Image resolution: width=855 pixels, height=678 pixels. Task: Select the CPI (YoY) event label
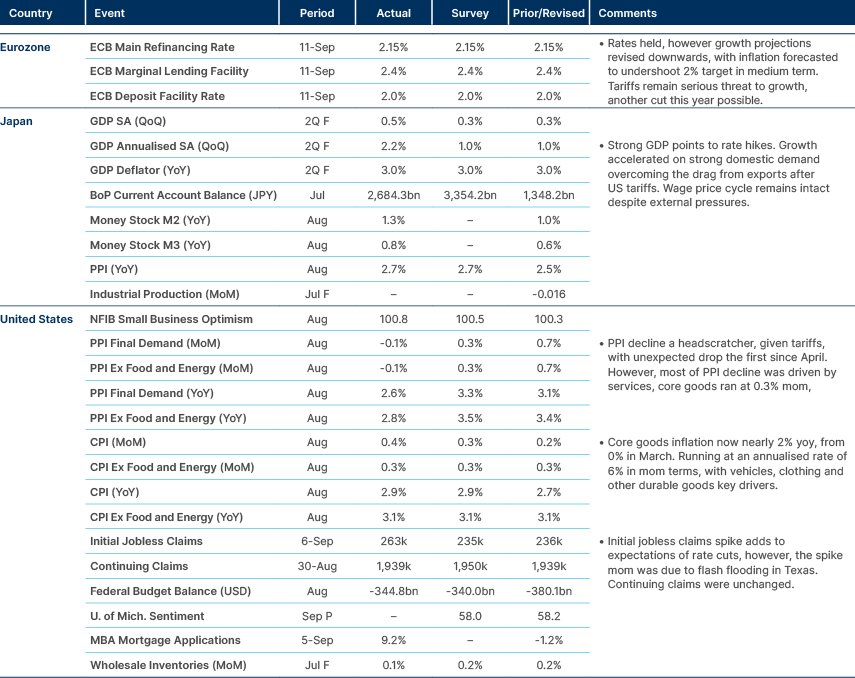point(115,492)
